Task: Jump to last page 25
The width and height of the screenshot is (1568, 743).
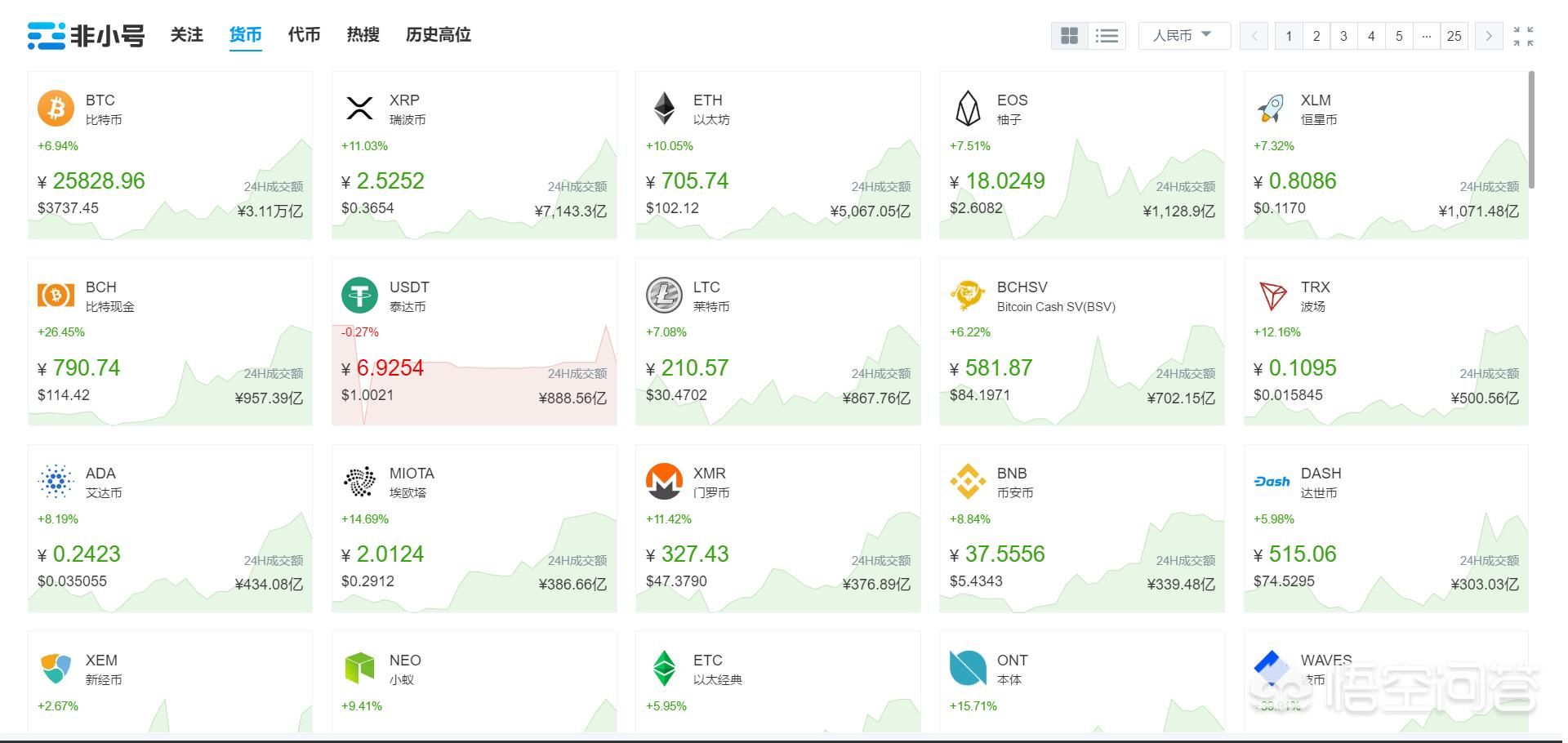Action: [1454, 36]
